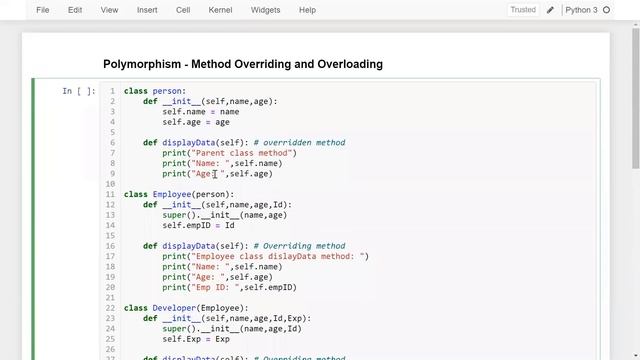This screenshot has width=640, height=360.
Task: Click 'super().__init__(name,age,Id)' line
Action: (232, 329)
